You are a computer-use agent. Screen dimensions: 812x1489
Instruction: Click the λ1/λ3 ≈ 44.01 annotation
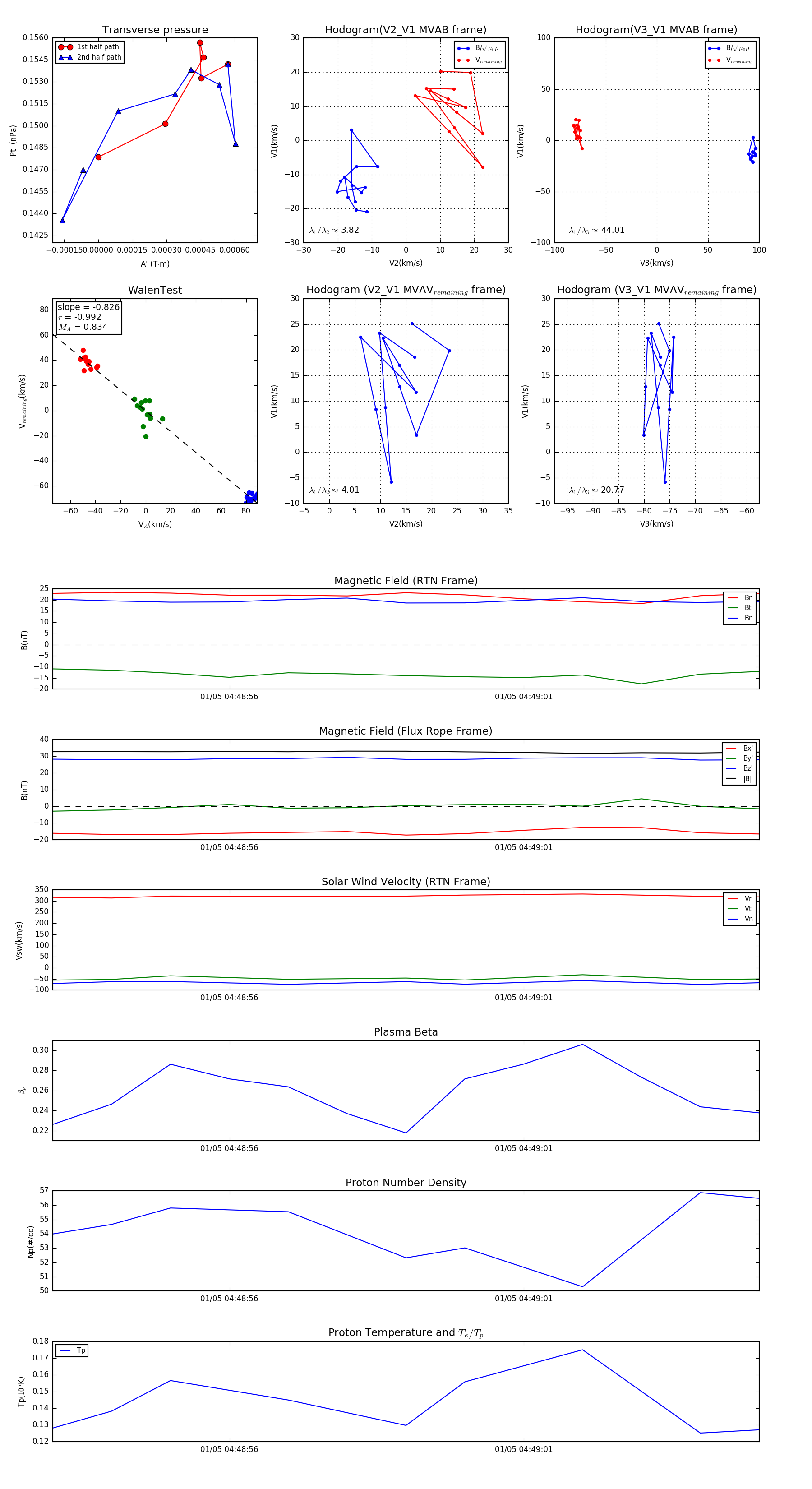point(596,230)
